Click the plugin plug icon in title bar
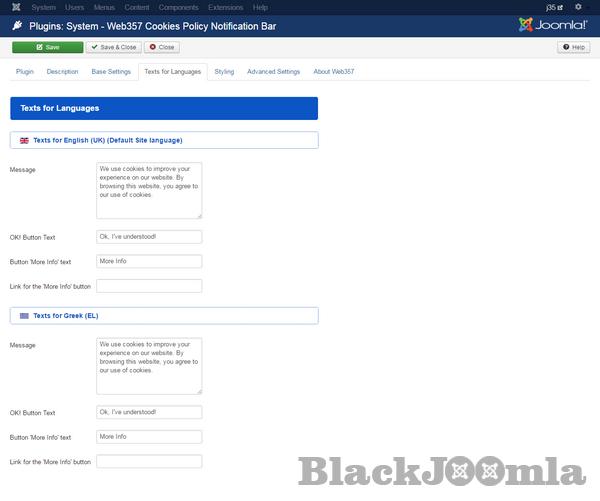This screenshot has height=501, width=600. tap(17, 25)
